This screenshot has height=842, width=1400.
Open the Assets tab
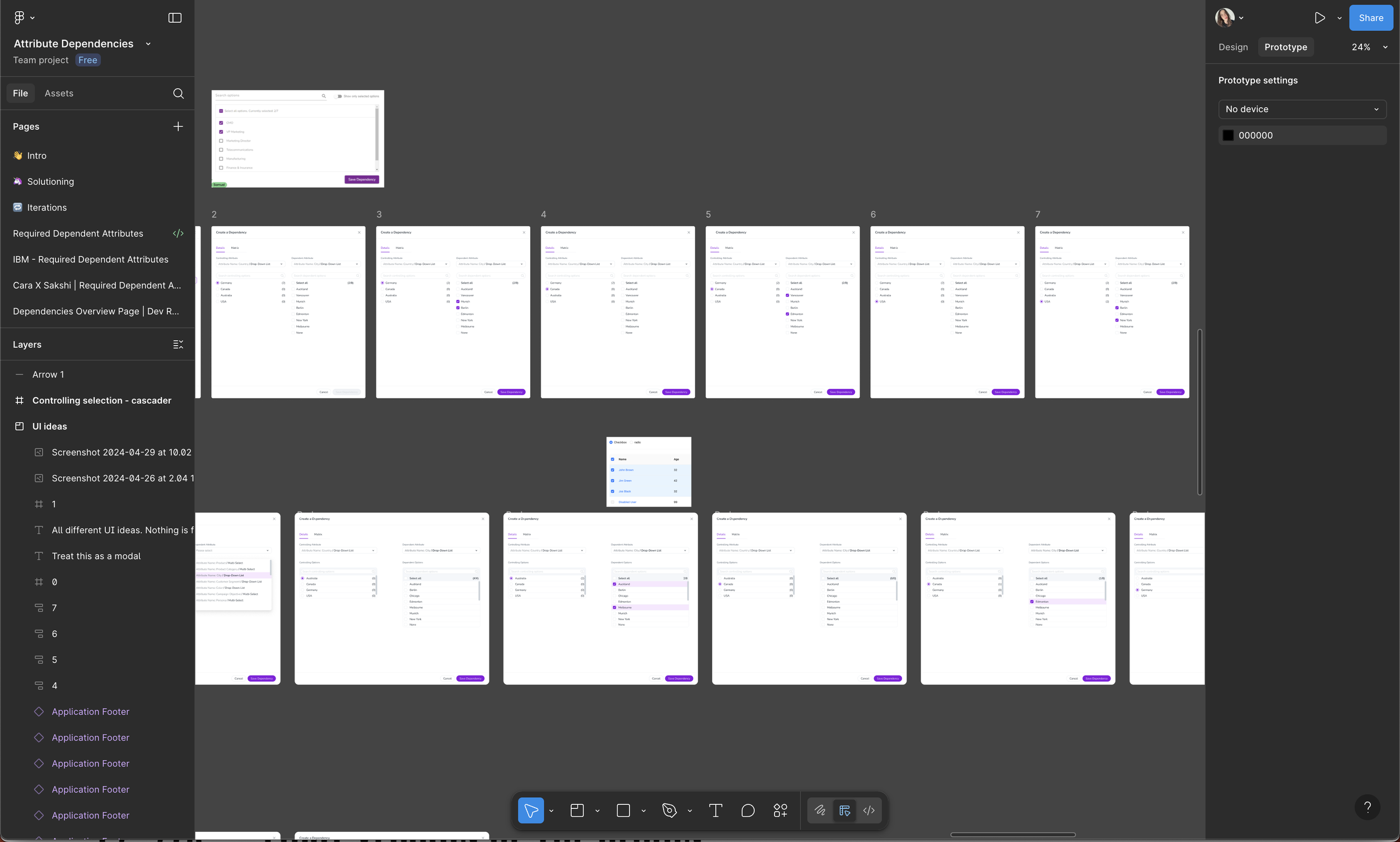click(59, 93)
